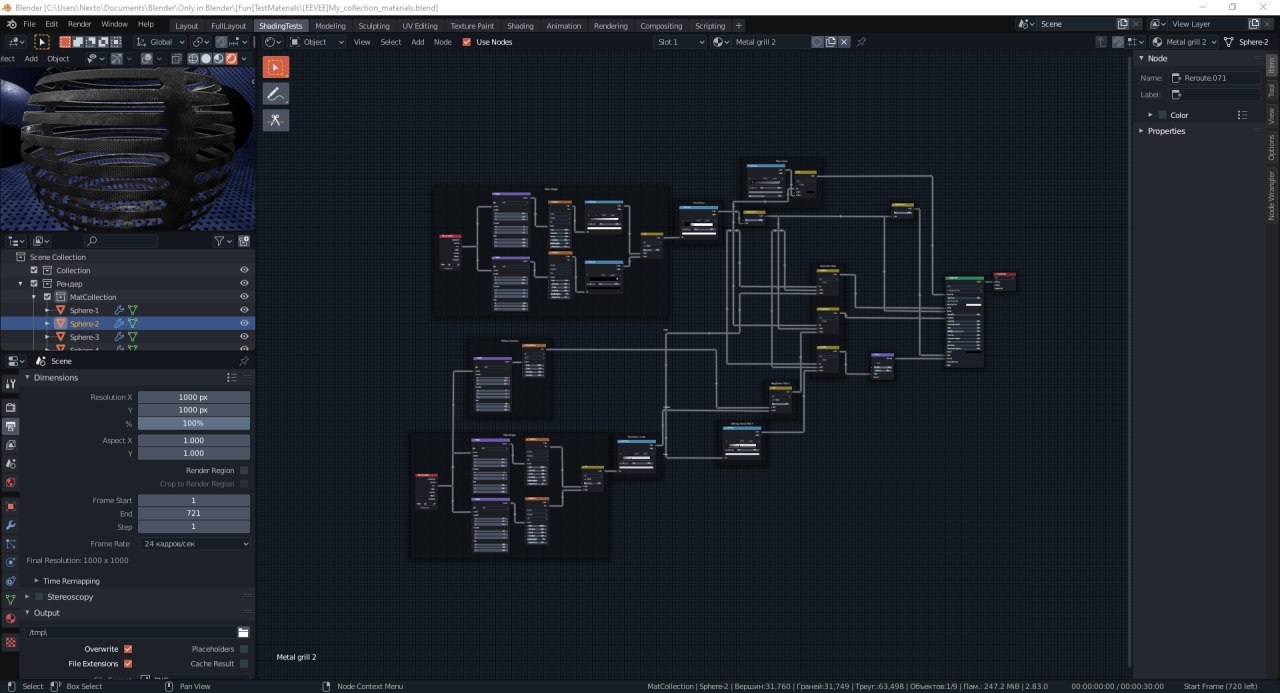
Task: Open the Object Data mesh properties tab
Action: pyautogui.click(x=11, y=600)
